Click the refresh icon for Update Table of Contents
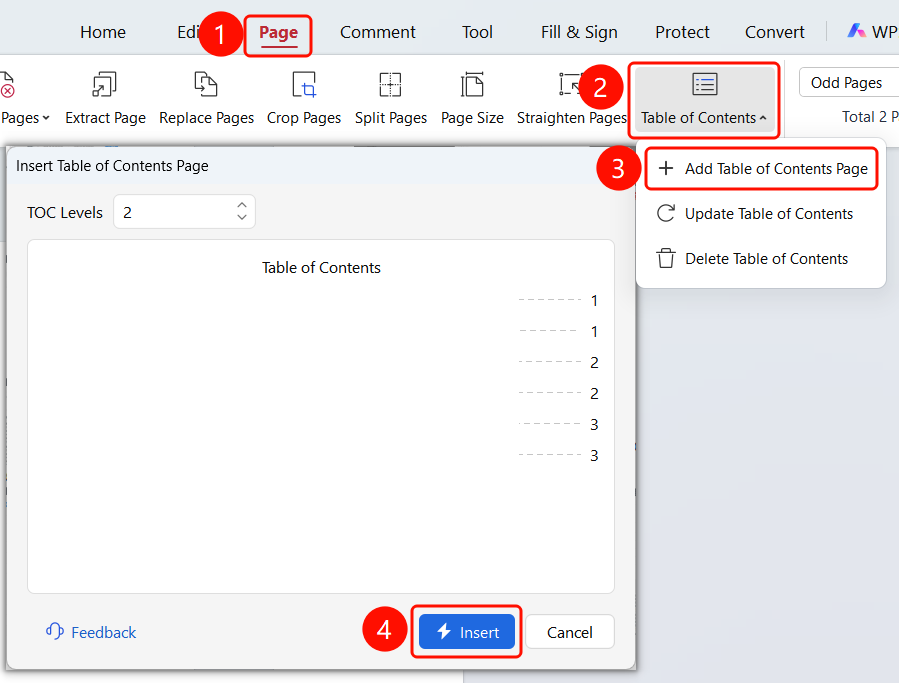This screenshot has width=899, height=683. pos(666,213)
